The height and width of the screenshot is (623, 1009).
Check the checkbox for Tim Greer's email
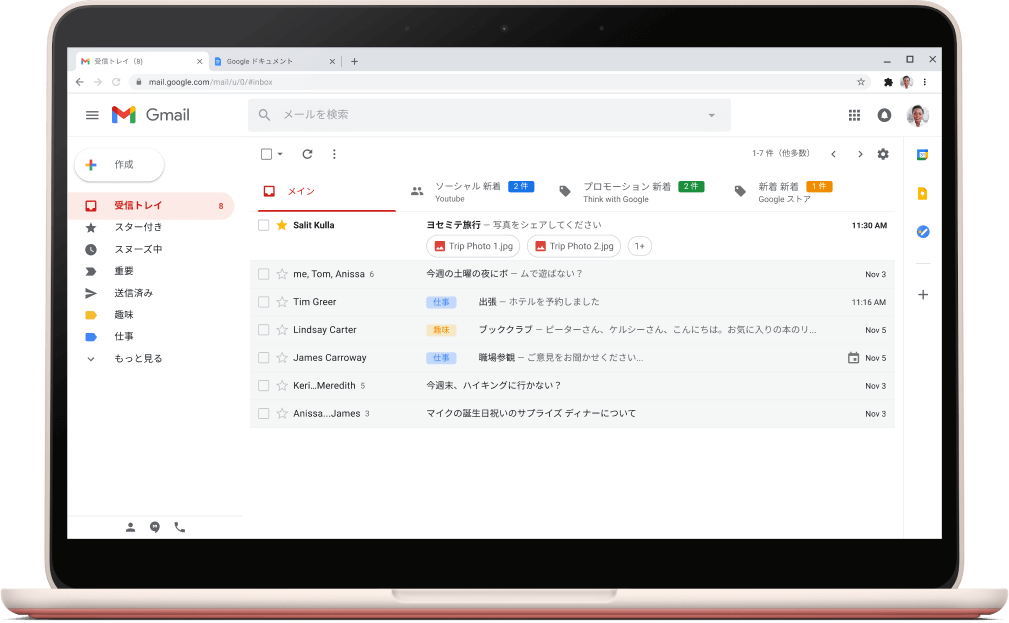coord(264,302)
